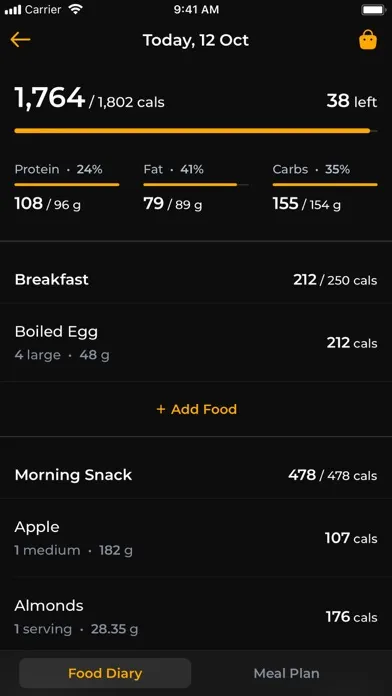Open the Apple food entry
The width and height of the screenshot is (392, 696).
[x=196, y=538]
